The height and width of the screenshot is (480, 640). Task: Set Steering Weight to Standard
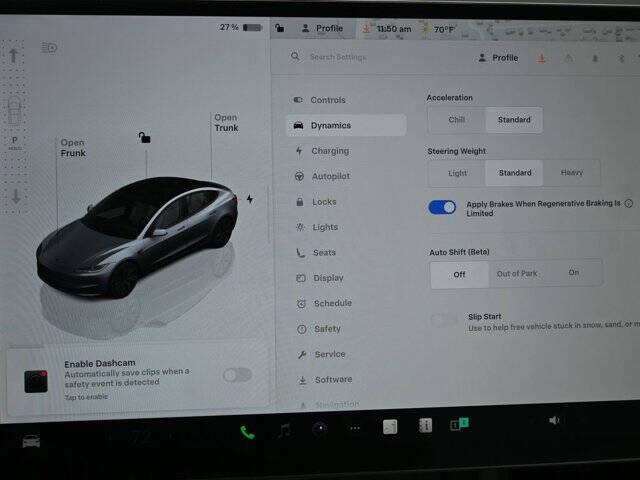tap(515, 173)
